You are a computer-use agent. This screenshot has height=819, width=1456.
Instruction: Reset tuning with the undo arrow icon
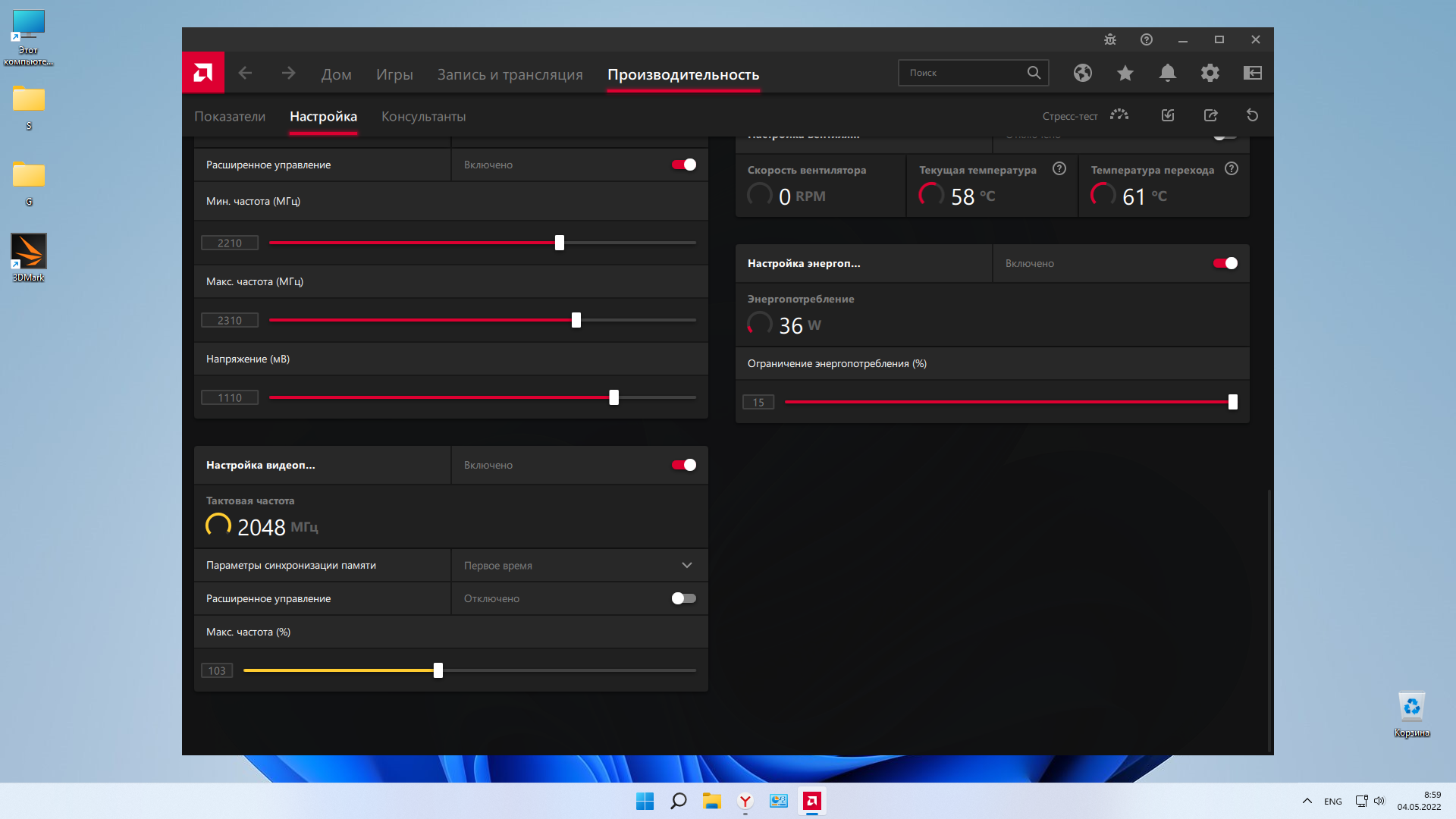(1252, 115)
